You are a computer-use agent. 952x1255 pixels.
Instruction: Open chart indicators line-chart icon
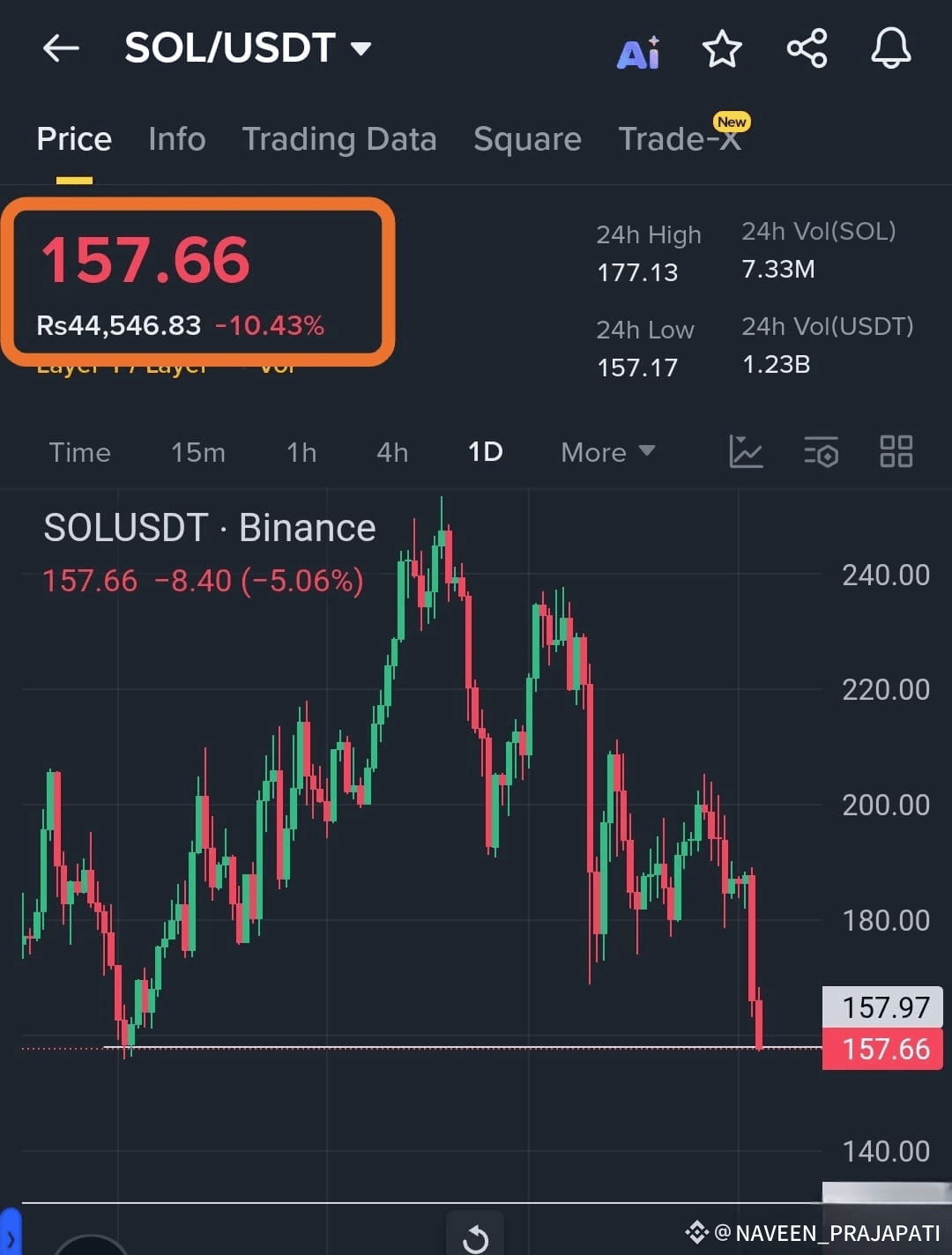pyautogui.click(x=746, y=451)
